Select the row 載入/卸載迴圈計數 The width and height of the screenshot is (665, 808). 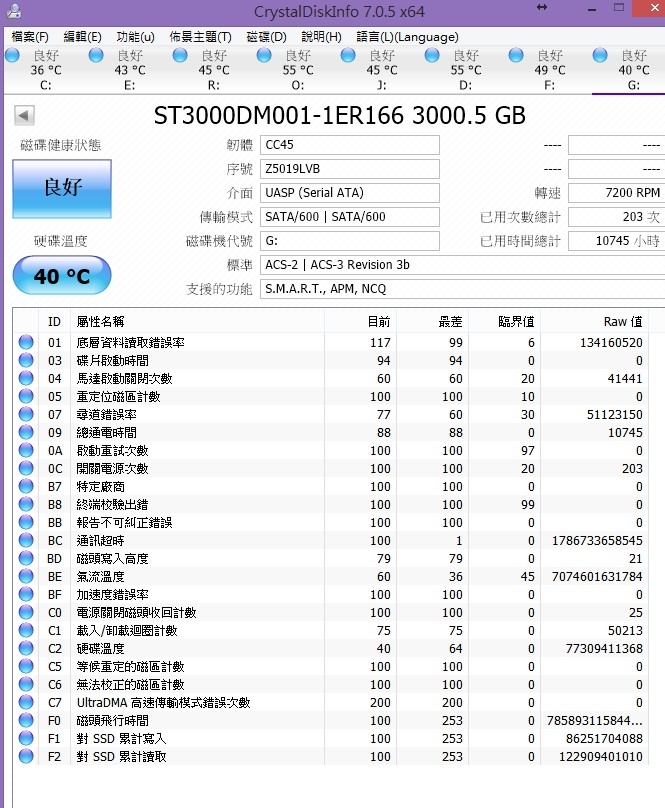coord(331,630)
